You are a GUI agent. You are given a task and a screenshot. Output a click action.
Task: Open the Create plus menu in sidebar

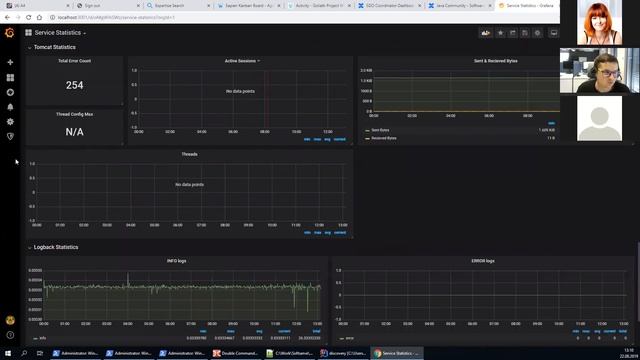[10, 62]
